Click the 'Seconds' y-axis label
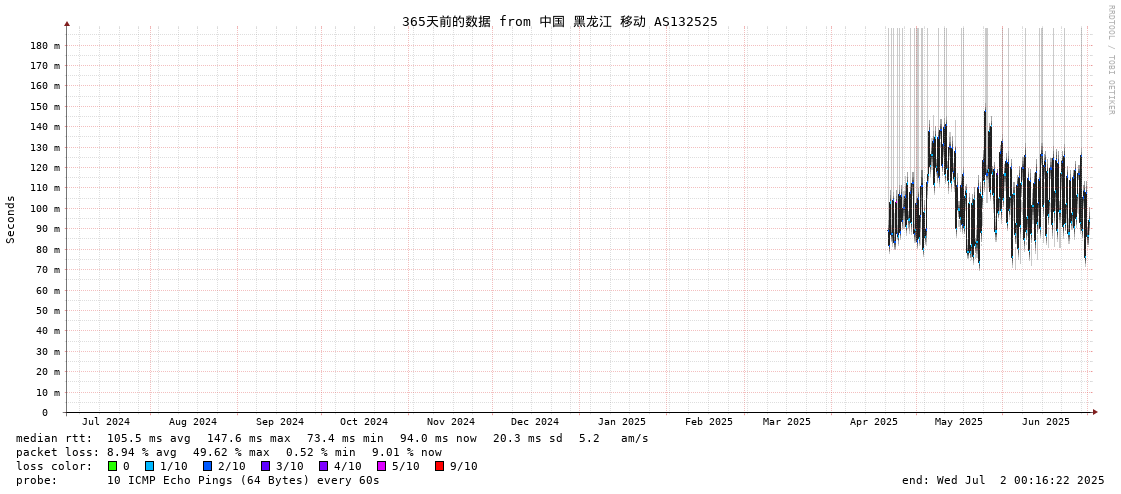This screenshot has width=1121, height=494. click(11, 219)
